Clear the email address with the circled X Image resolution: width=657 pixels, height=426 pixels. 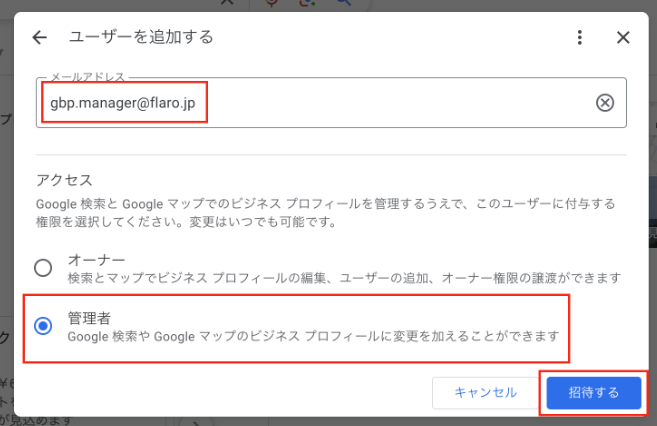point(605,103)
